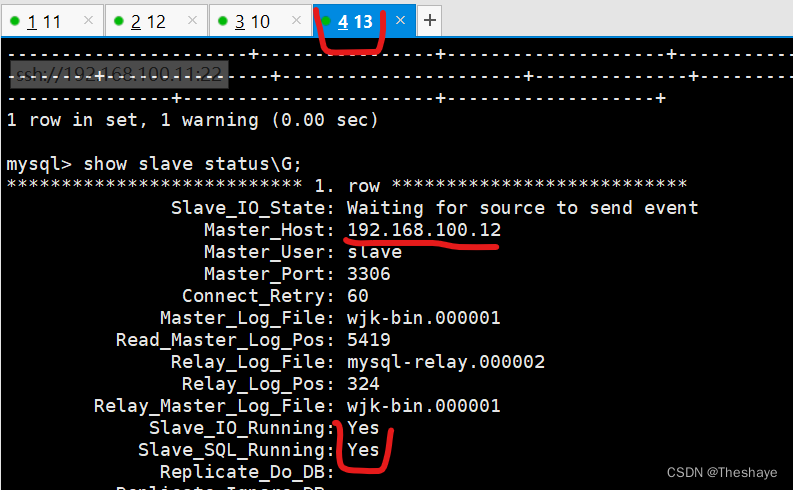793x490 pixels.
Task: Click the ssh://192.168.100.11:22 tooltip
Action: (x=119, y=74)
